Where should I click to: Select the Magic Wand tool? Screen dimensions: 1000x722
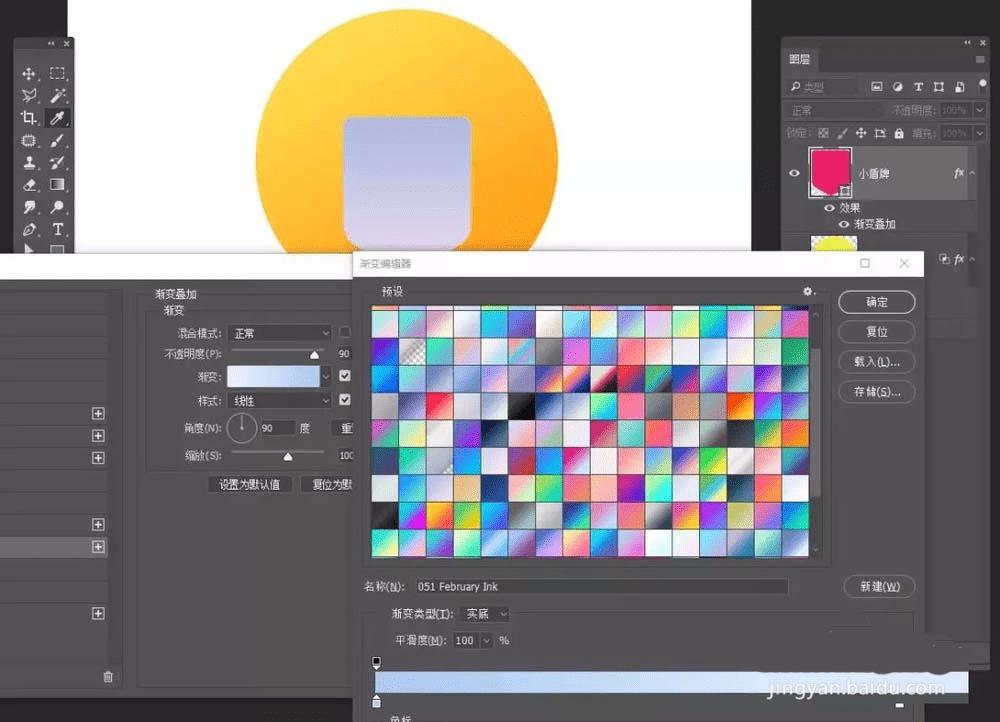(57, 96)
